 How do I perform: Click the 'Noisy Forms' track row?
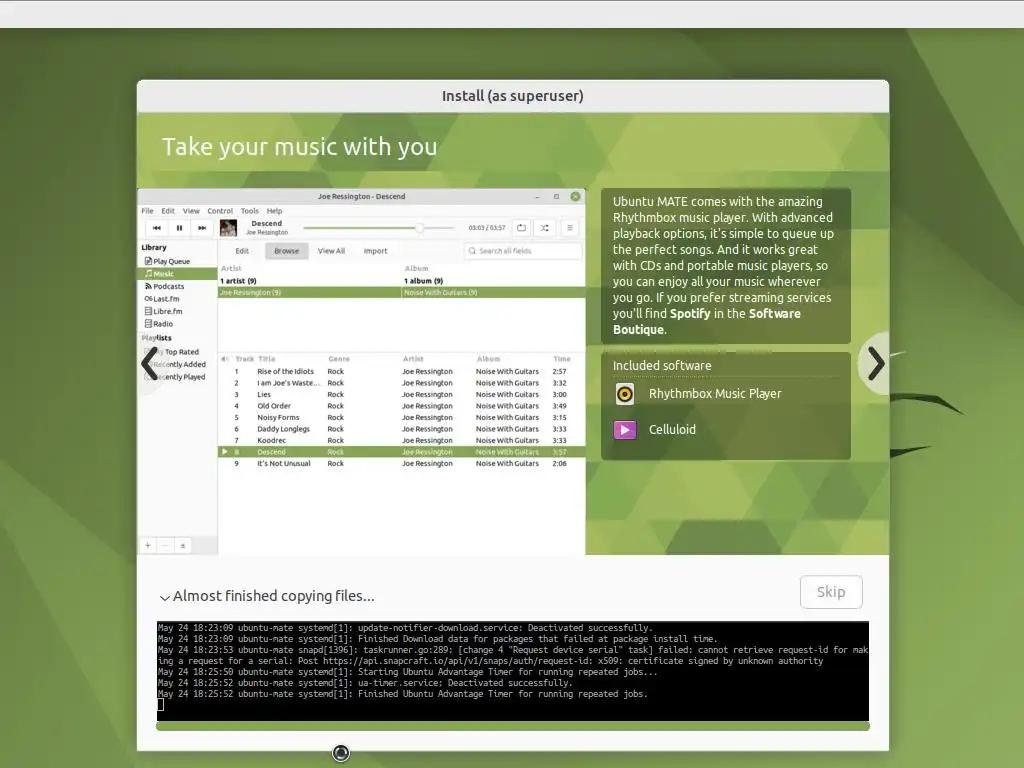point(402,417)
